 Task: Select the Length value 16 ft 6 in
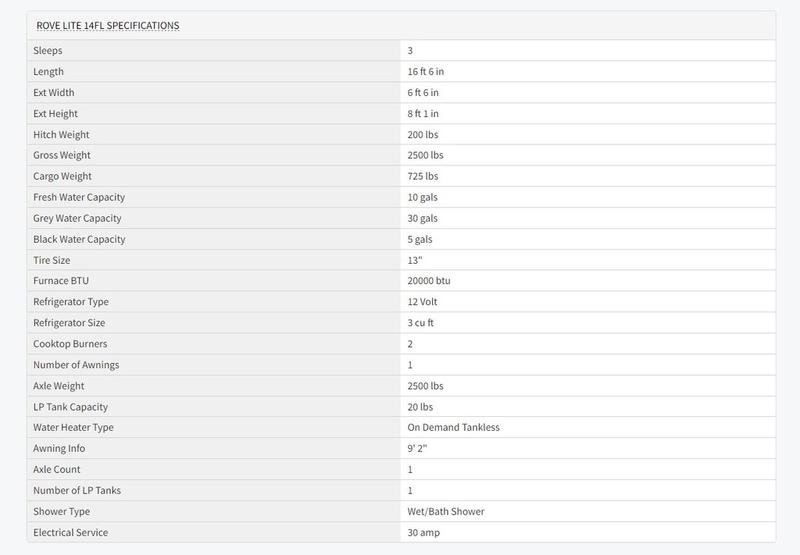pos(426,71)
